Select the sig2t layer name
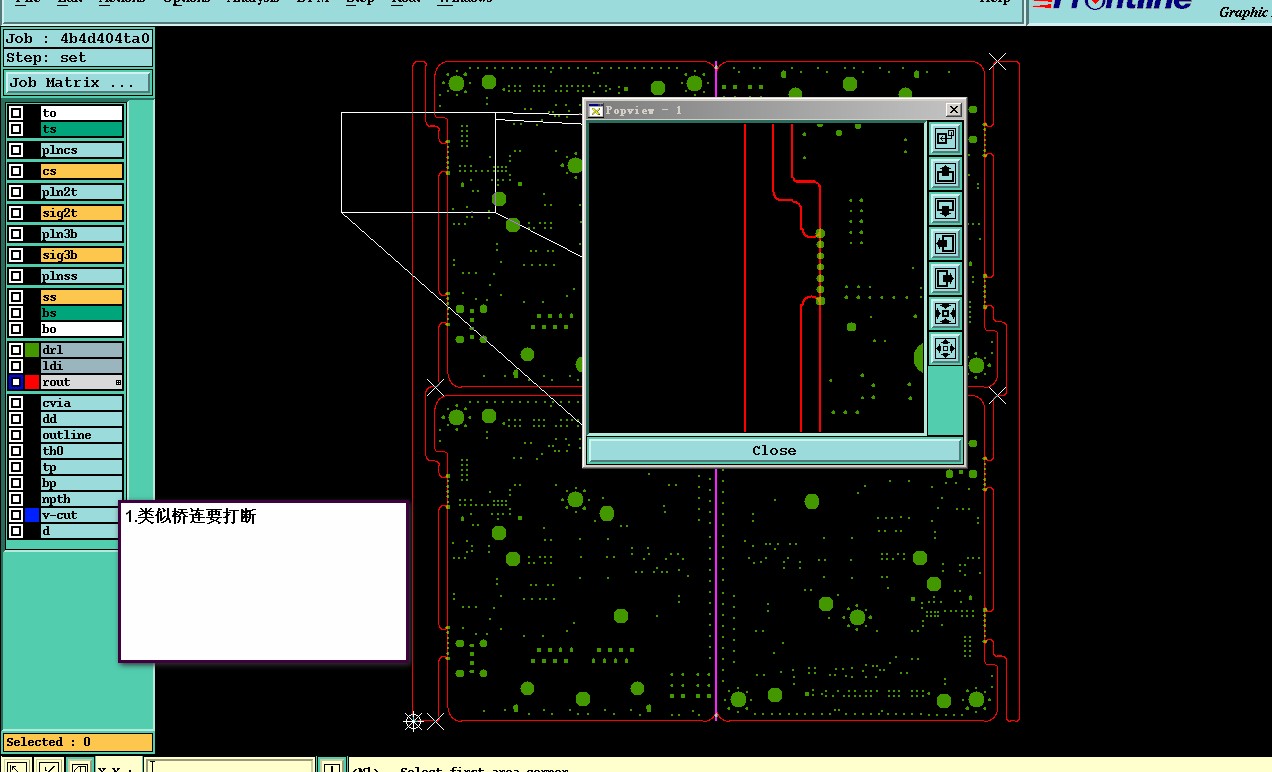Viewport: 1272px width, 772px height. coord(82,213)
